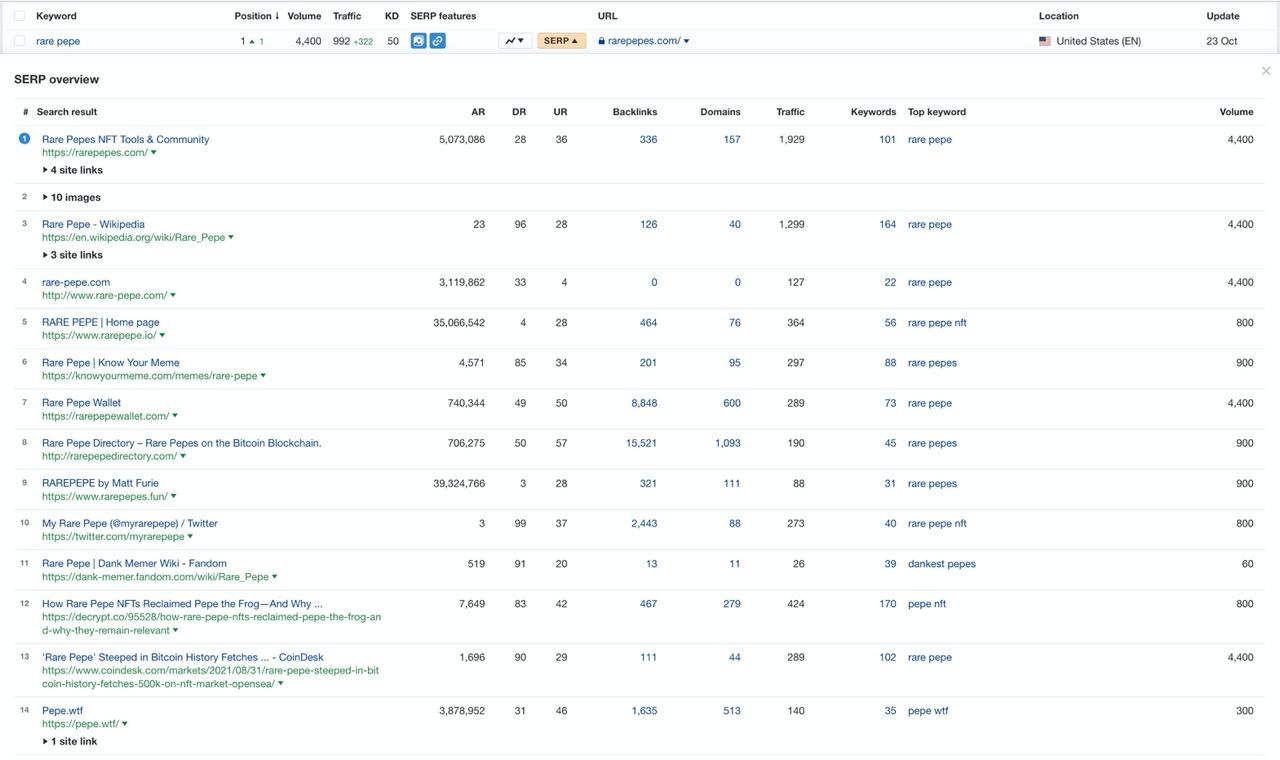This screenshot has width=1280, height=760.
Task: Open the https://www.rarepepes.fun/ URL link
Action: click(x=105, y=497)
